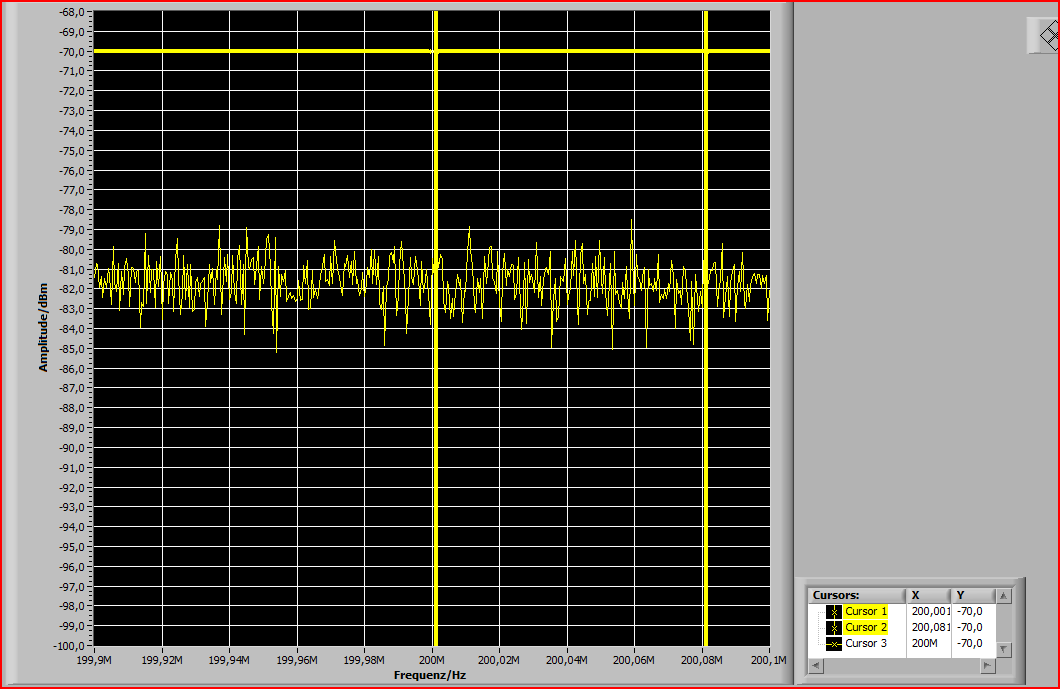Click the X-axis tick label 199,98M
Image resolution: width=1060 pixels, height=689 pixels.
(364, 660)
